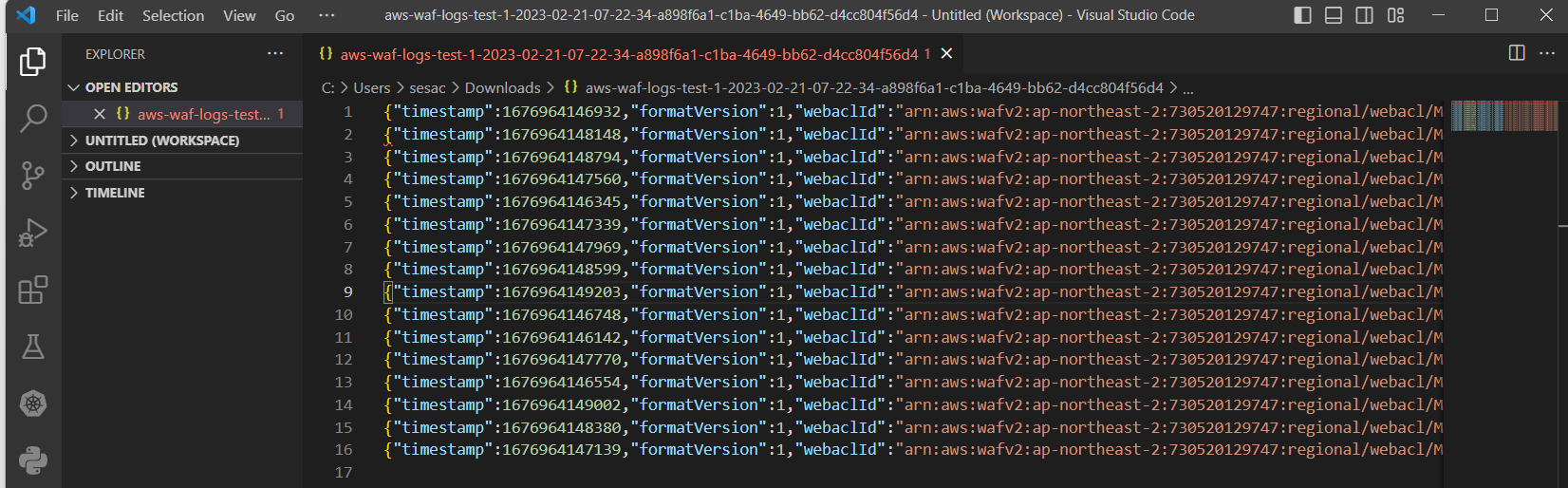This screenshot has width=1568, height=488.
Task: Click the Users breadcrumb segment
Action: (372, 87)
